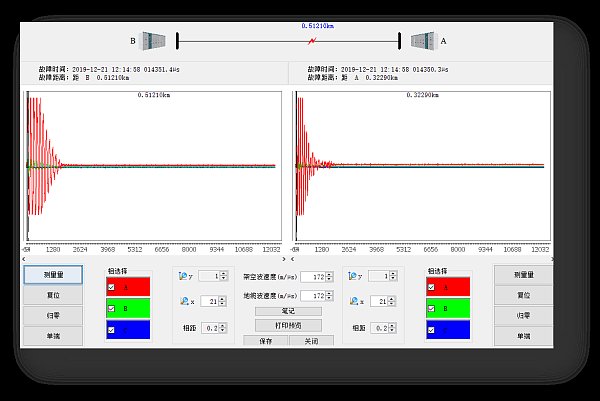Toggle phase A checkbox in left panel

(x=112, y=287)
